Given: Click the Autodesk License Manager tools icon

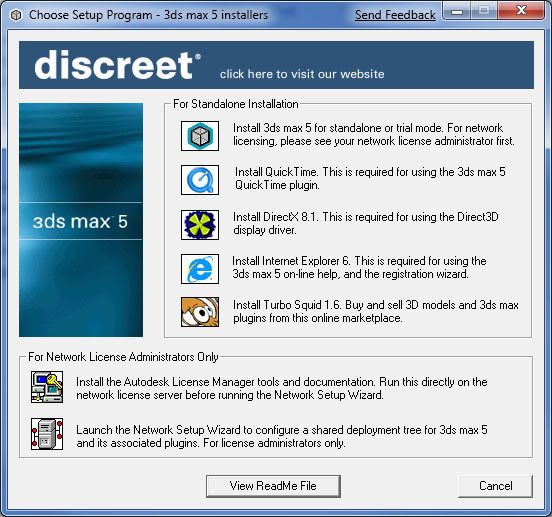Looking at the screenshot, I should [x=47, y=387].
